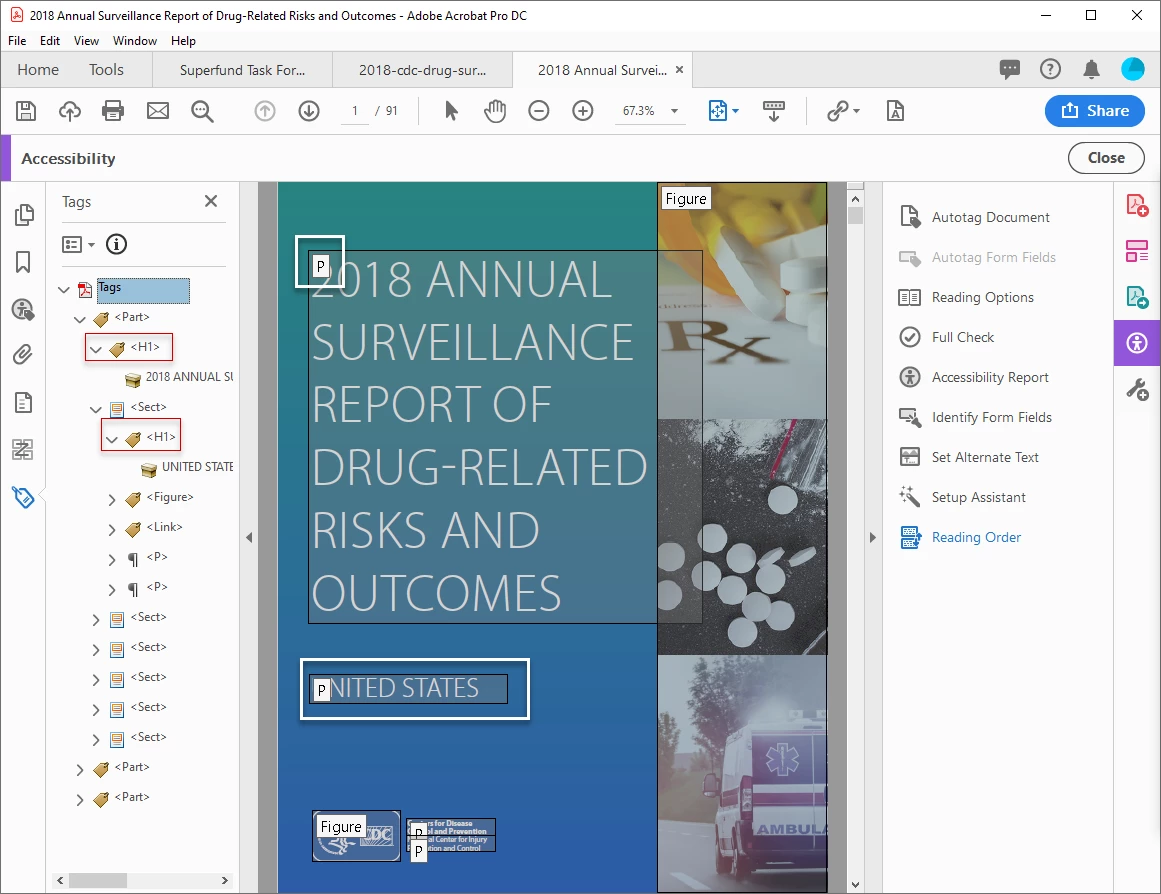Open the link tool dropdown arrow
The width and height of the screenshot is (1161, 894).
coord(857,111)
